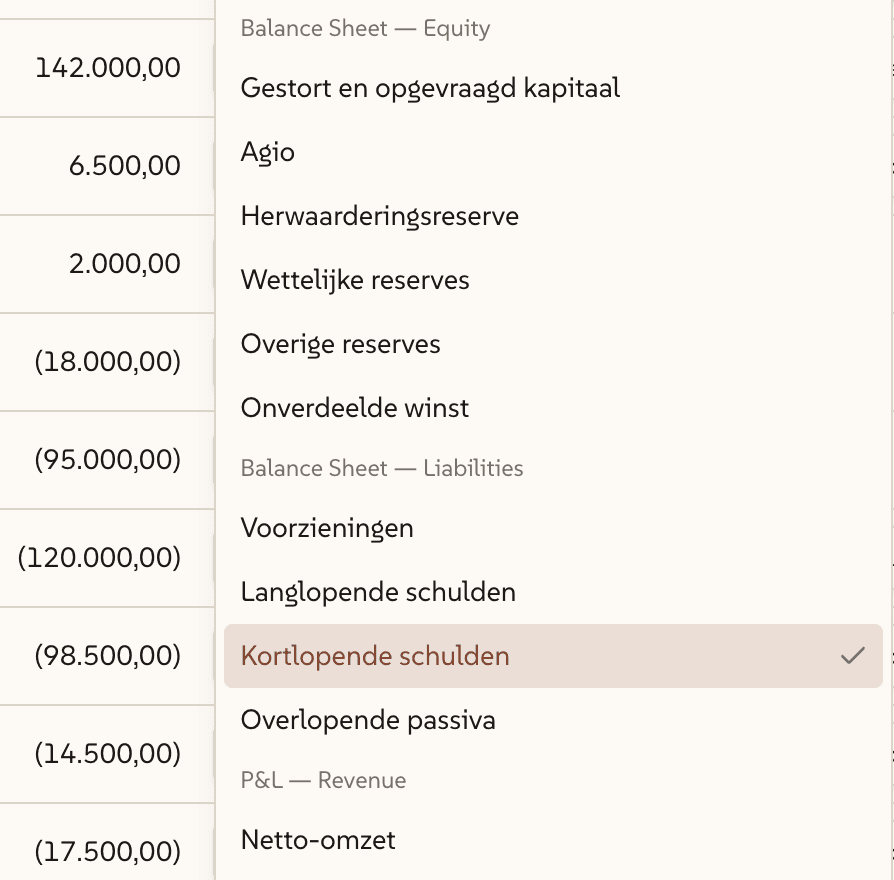894x880 pixels.
Task: Pick Overlopende passiva from dropdown
Action: (x=368, y=720)
